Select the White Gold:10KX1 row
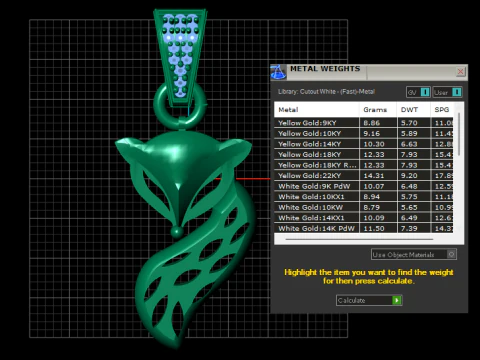 (364, 197)
